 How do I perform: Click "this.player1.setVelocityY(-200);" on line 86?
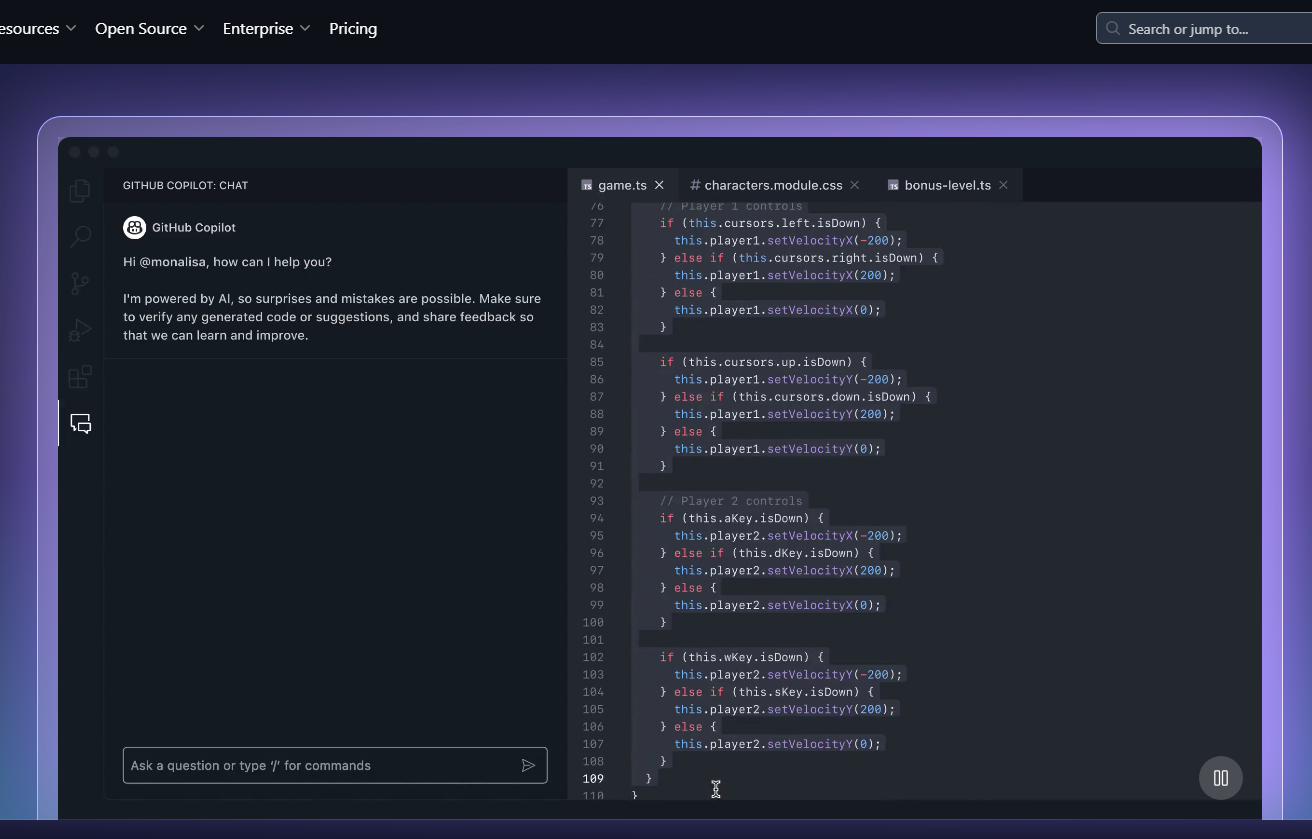pyautogui.click(x=789, y=379)
